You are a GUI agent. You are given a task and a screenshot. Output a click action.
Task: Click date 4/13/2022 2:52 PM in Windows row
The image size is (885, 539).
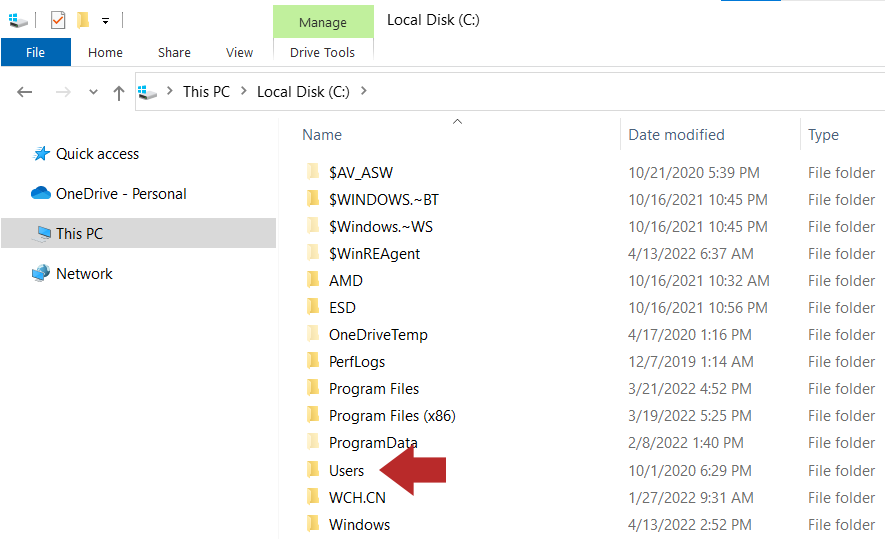pos(690,525)
